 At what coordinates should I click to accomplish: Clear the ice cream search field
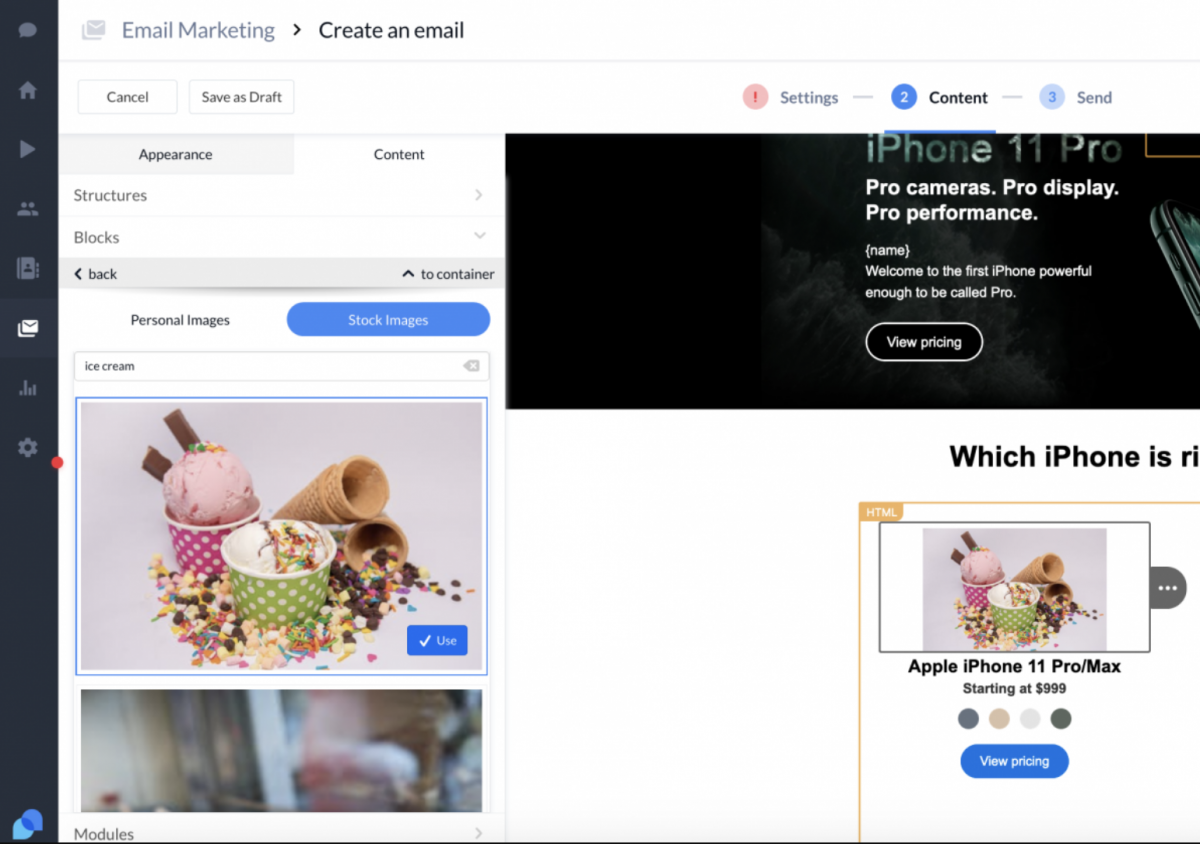click(471, 366)
